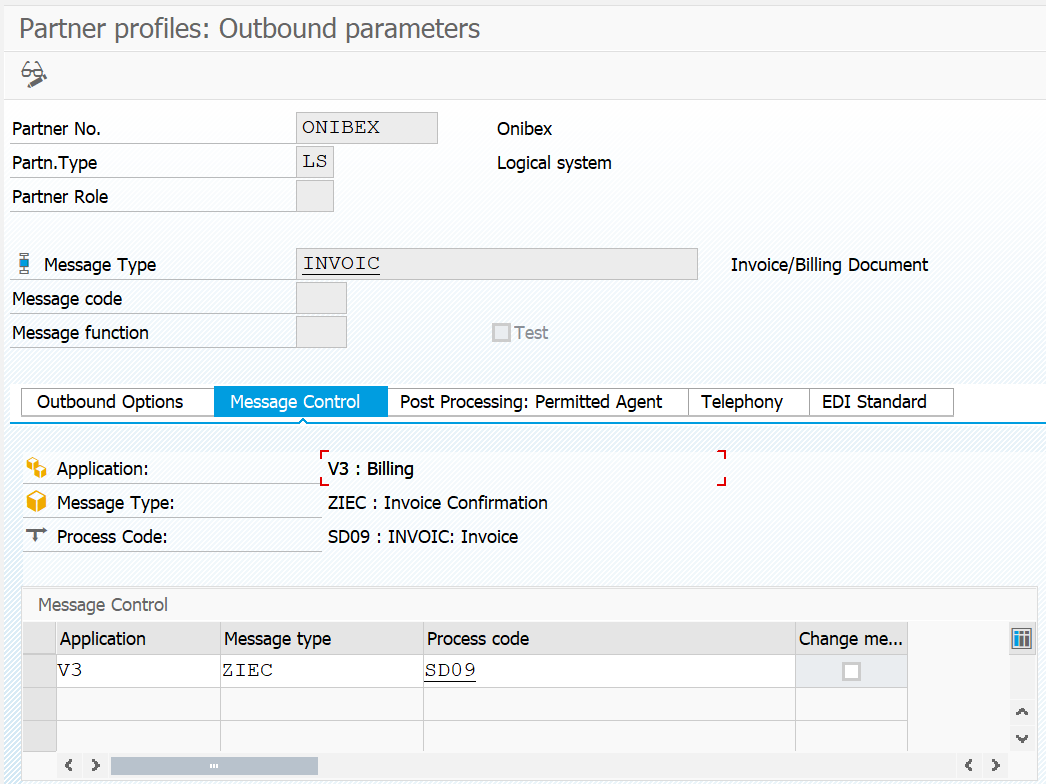This screenshot has height=784, width=1046.
Task: Select the first table row selector
Action: click(40, 671)
